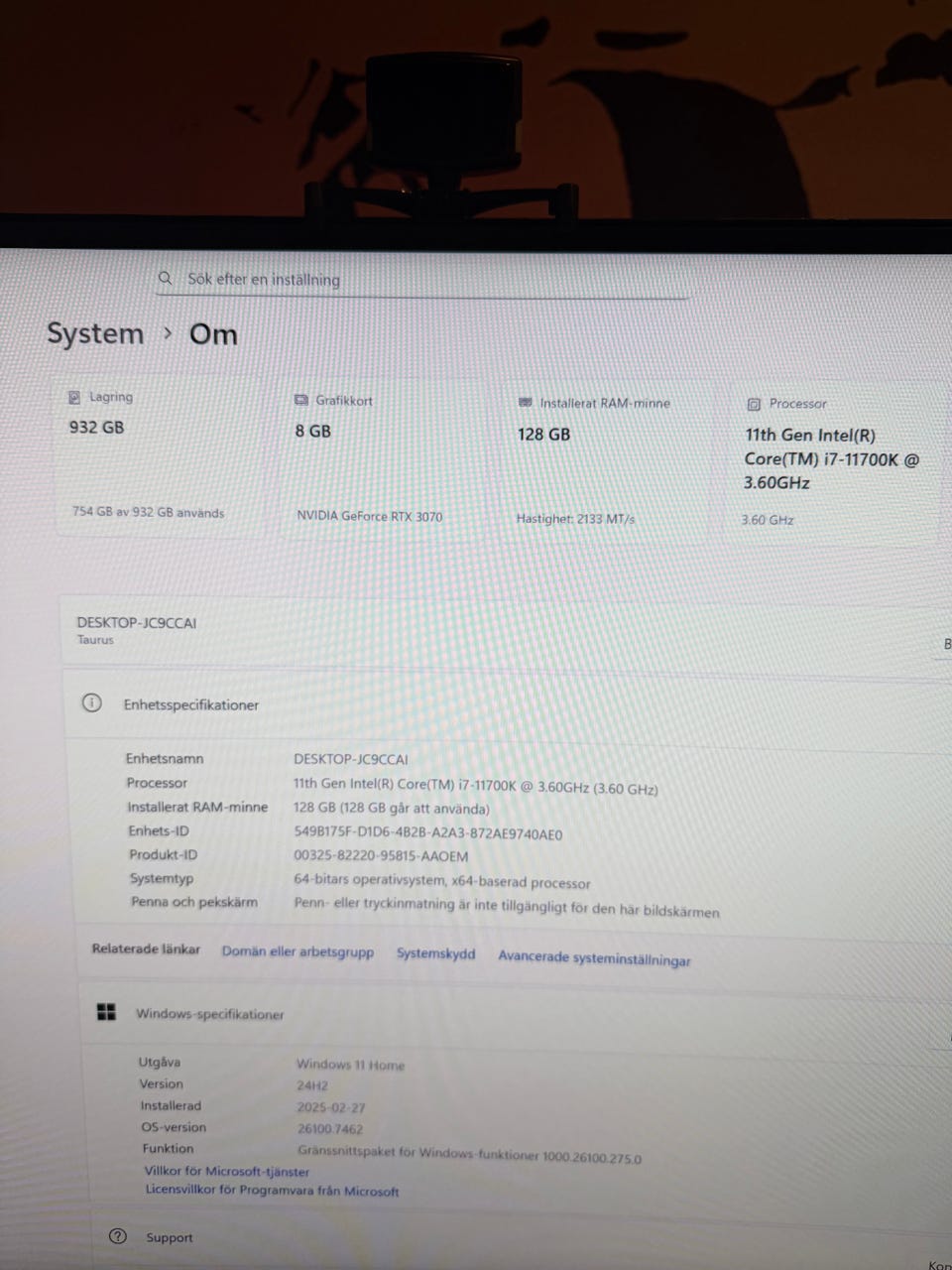This screenshot has height=1270, width=952.
Task: Click the Relaterade länkar label
Action: [146, 950]
